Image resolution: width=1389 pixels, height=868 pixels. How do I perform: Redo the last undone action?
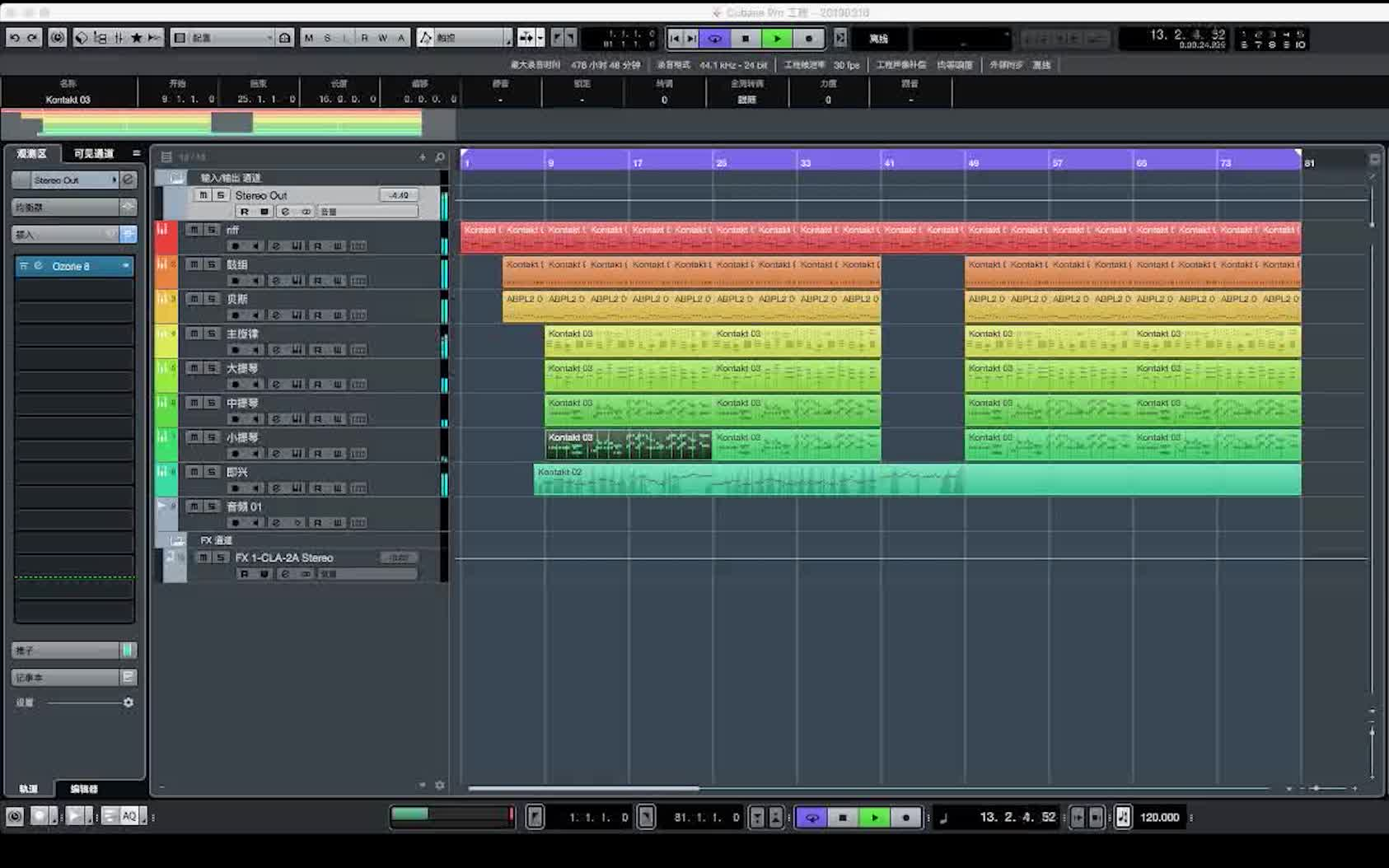point(32,38)
